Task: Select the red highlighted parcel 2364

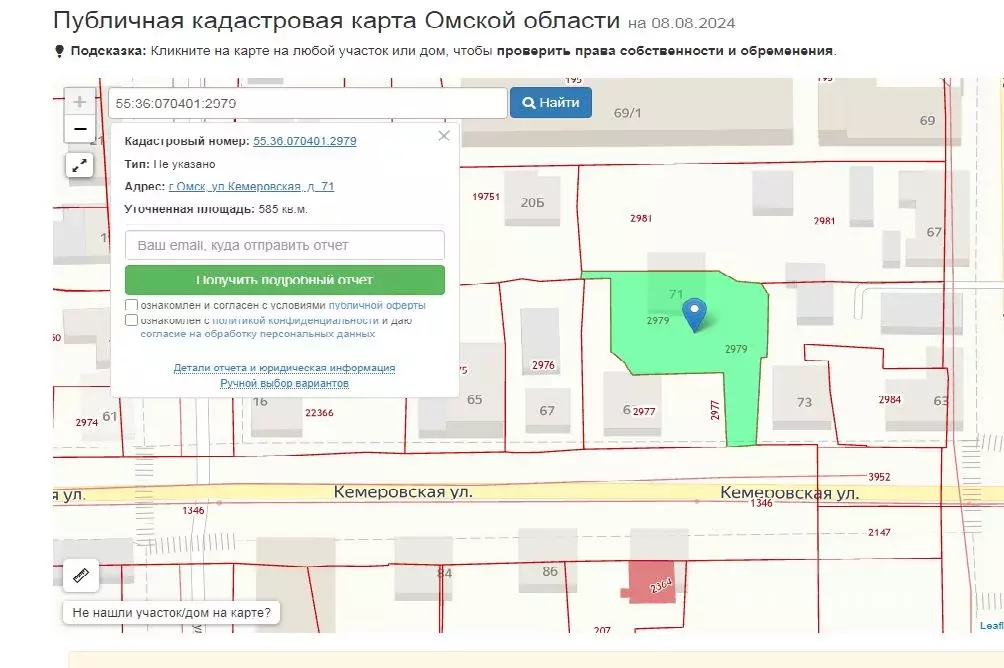Action: click(x=653, y=582)
